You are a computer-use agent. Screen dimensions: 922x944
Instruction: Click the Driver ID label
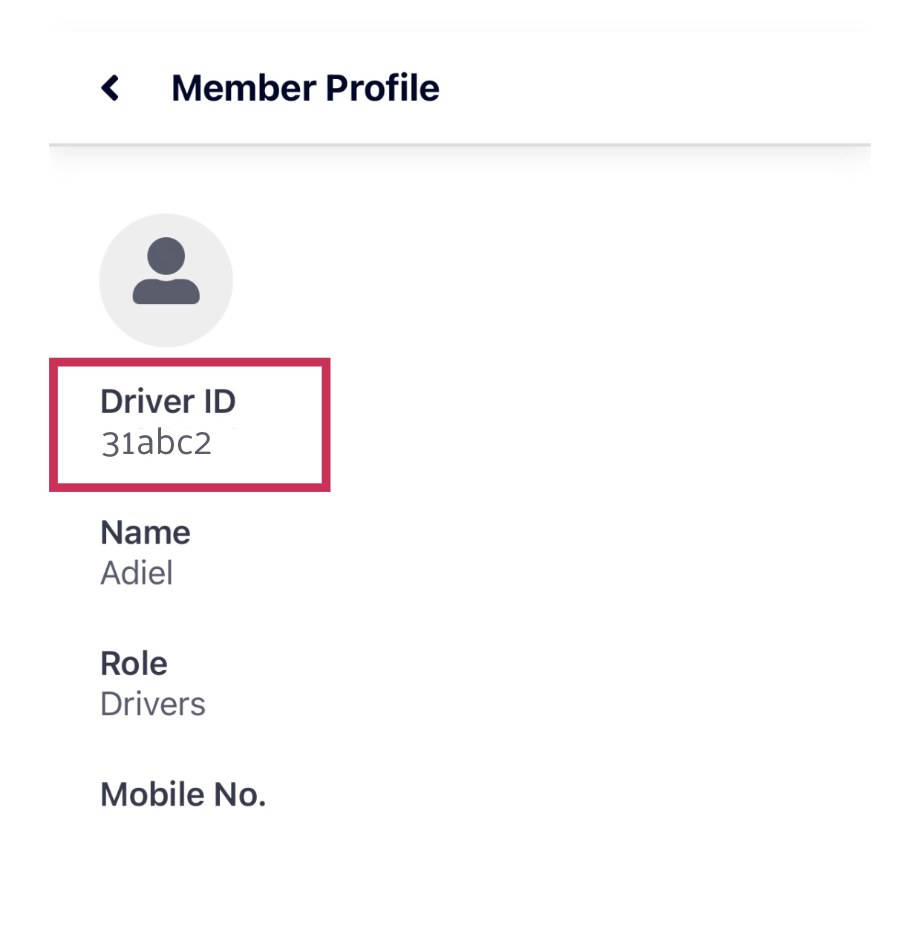[168, 401]
